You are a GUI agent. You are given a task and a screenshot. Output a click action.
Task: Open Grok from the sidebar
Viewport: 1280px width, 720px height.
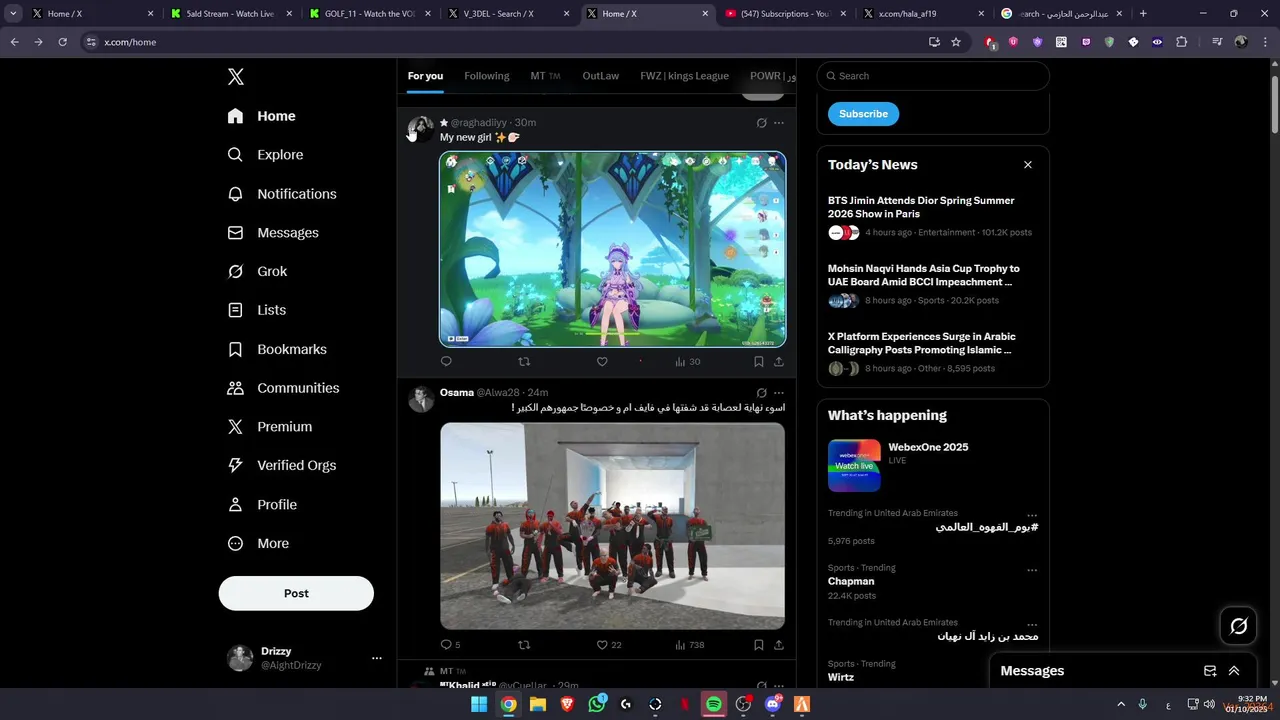257,271
